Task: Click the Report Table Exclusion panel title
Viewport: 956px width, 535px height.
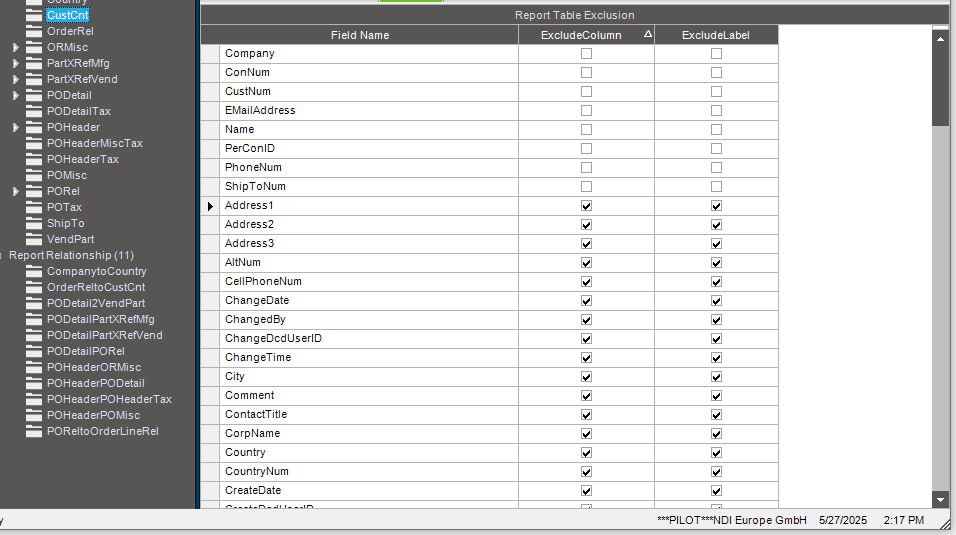Action: click(574, 15)
